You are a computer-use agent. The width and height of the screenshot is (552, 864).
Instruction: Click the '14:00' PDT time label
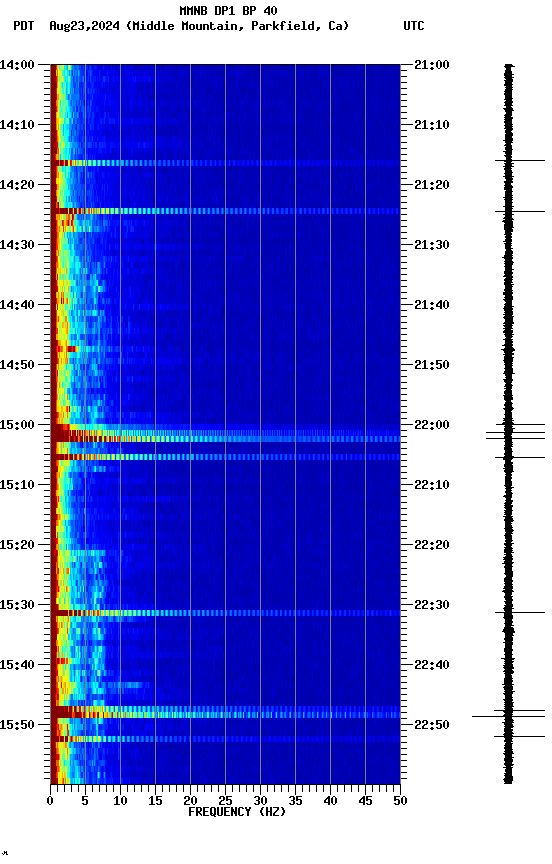(17, 65)
